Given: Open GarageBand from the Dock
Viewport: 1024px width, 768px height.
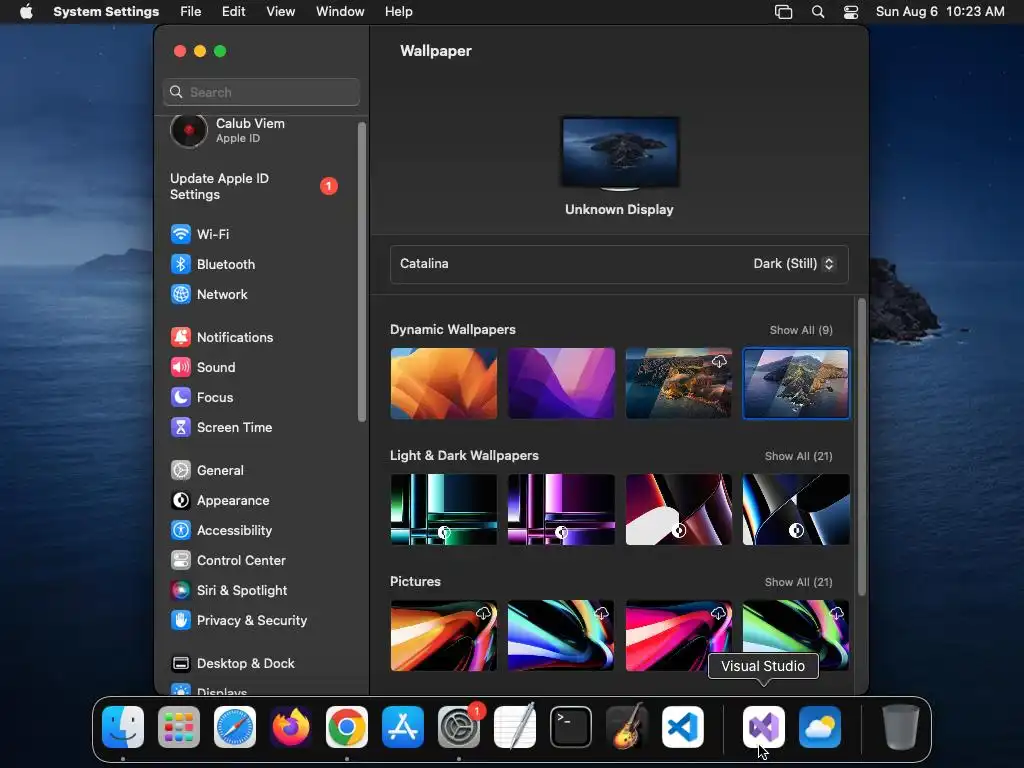Looking at the screenshot, I should (627, 727).
